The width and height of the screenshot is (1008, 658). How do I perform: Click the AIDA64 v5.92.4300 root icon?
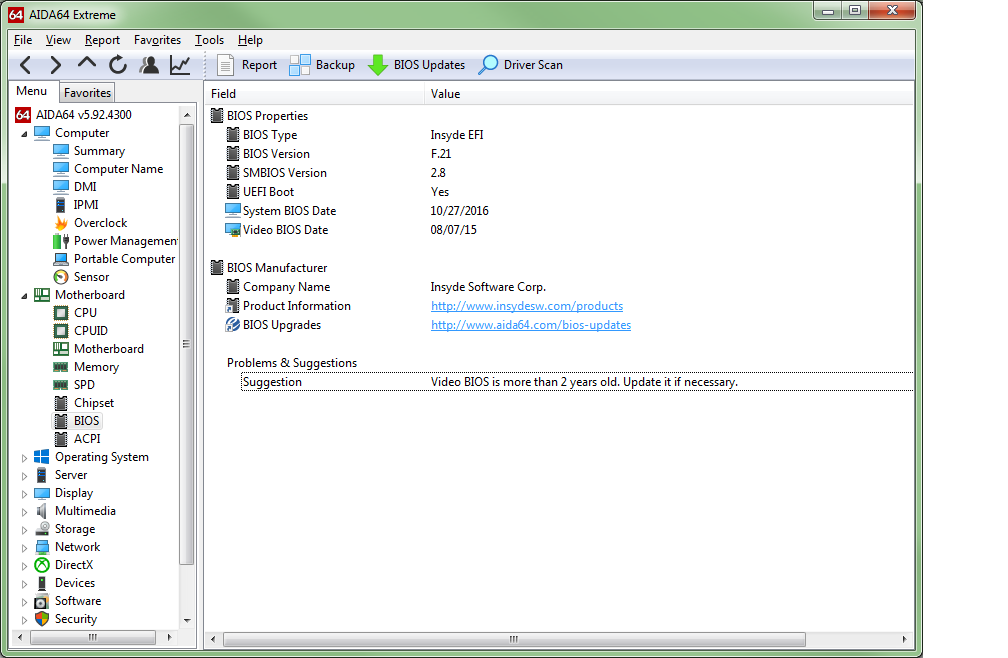(23, 114)
